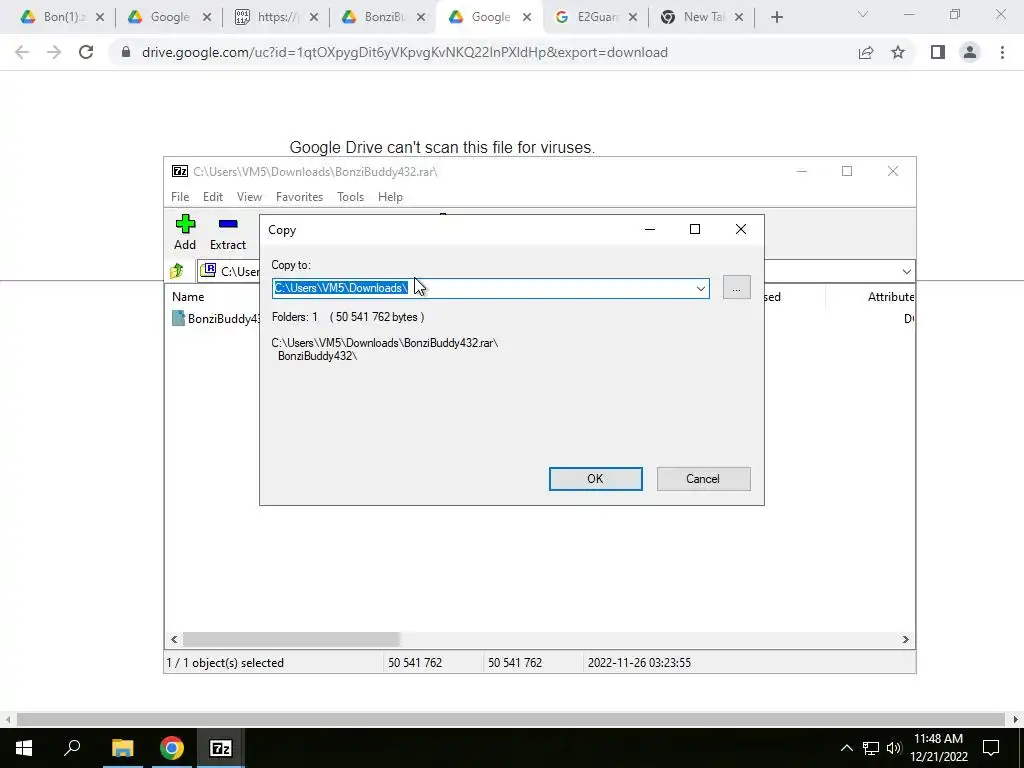Switch to the BonziBu browser tab

[381, 17]
